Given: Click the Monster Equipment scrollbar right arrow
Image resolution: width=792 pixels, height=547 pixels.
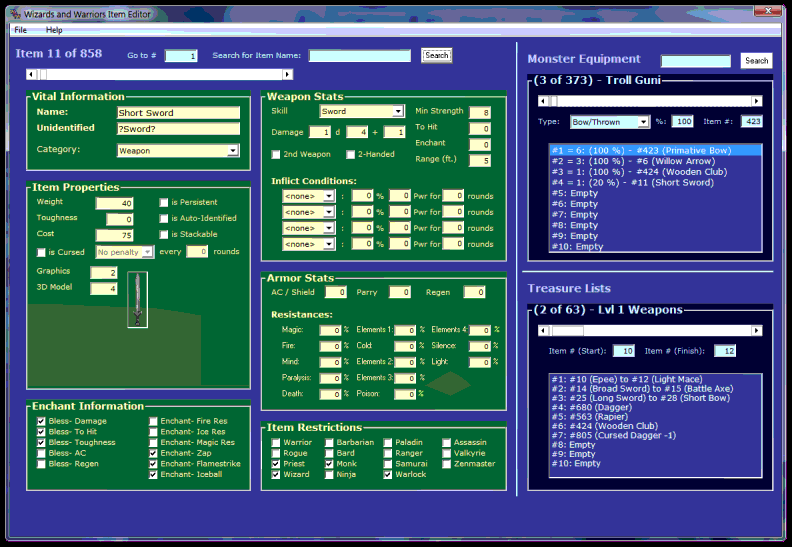Looking at the screenshot, I should pos(756,101).
